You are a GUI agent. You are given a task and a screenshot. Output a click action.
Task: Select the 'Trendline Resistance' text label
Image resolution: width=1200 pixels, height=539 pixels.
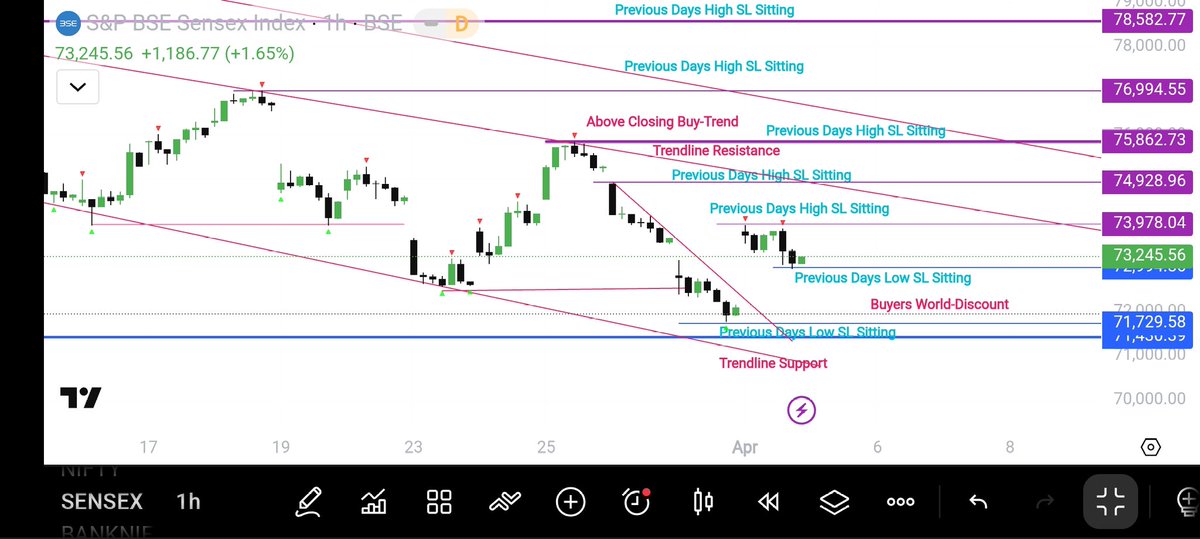pyautogui.click(x=716, y=151)
